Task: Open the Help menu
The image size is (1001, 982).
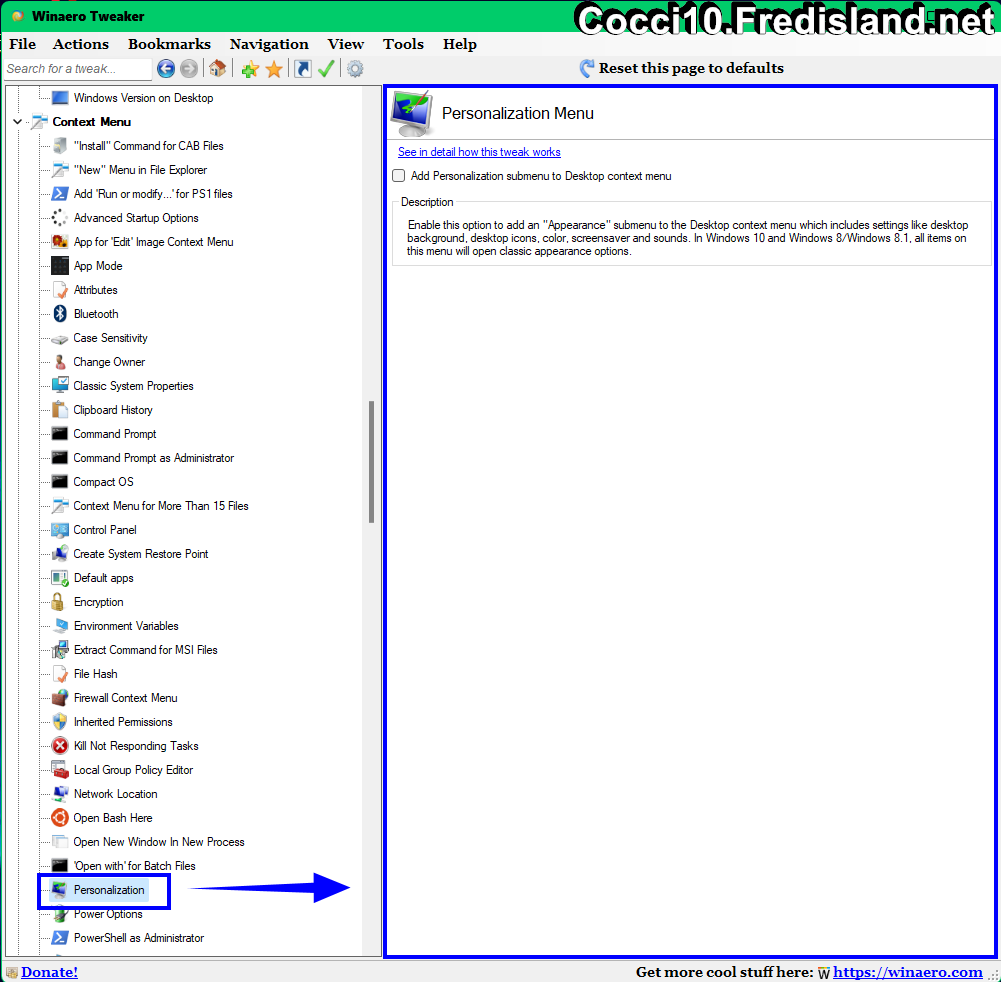Action: tap(460, 44)
